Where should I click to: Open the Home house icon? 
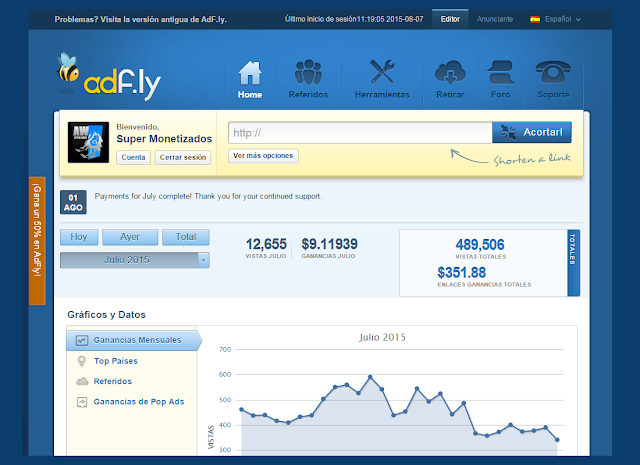click(250, 73)
